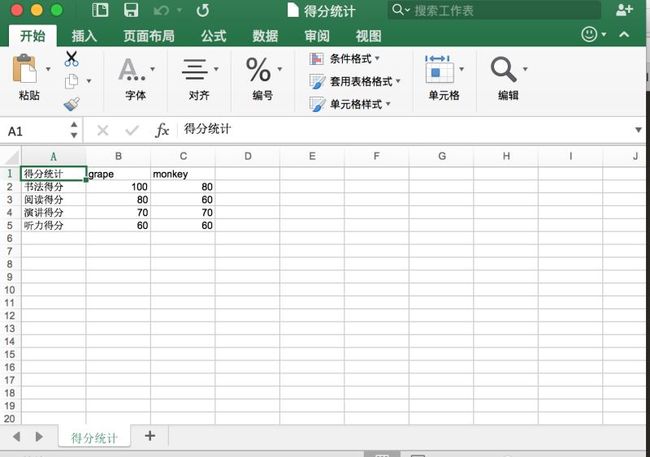Click the share person-plus icon
Screen dimensions: 650x457
624,10
